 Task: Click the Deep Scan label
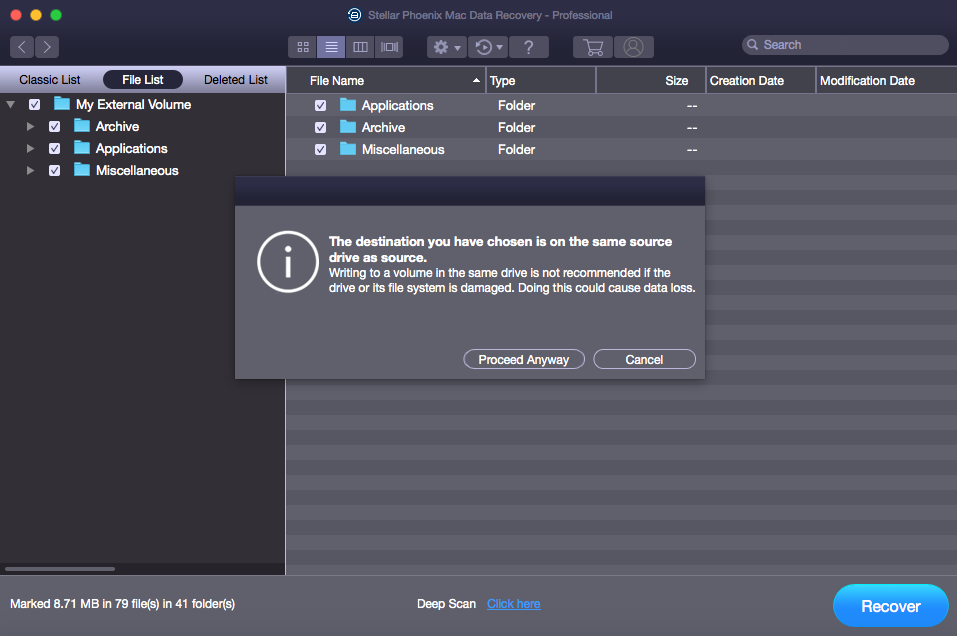tap(446, 604)
